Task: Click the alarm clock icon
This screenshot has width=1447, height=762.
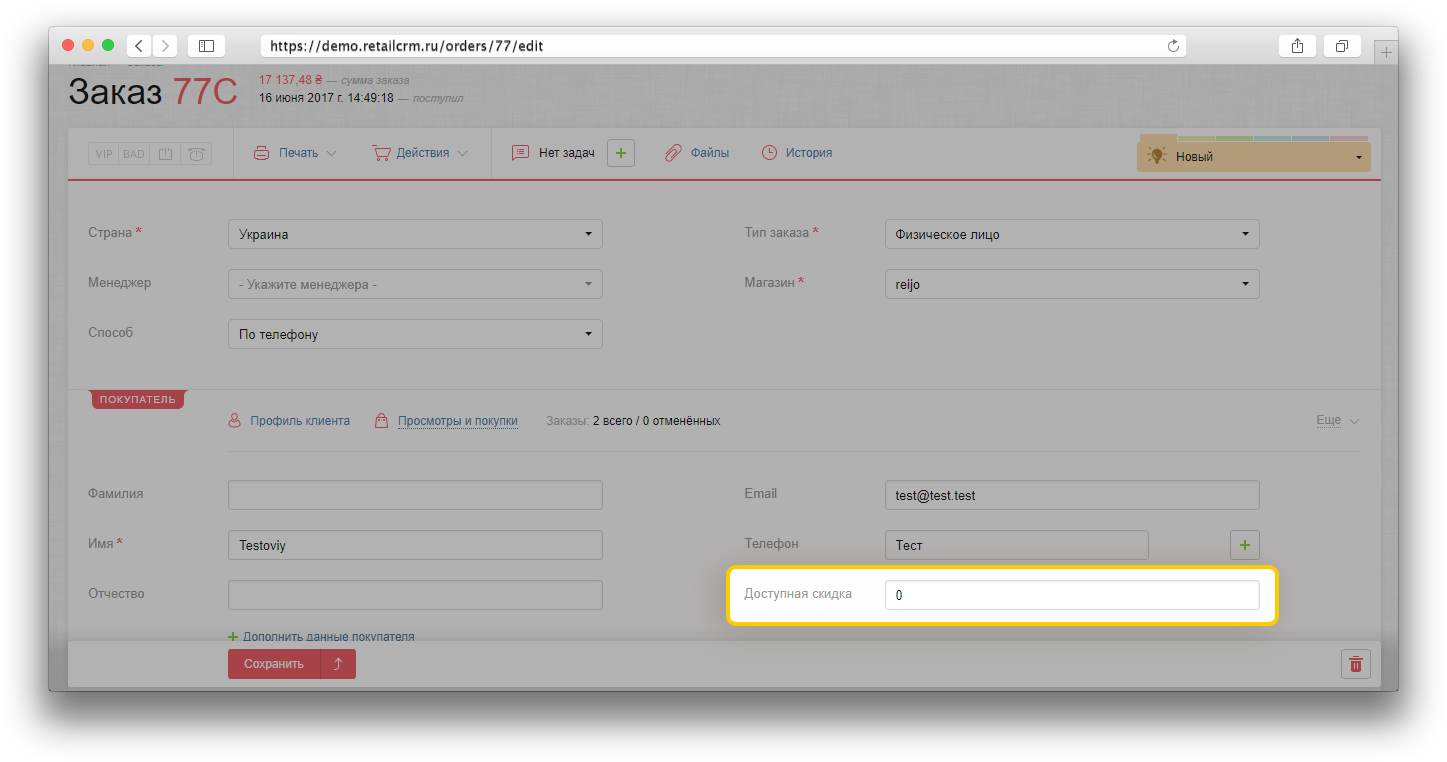Action: click(x=196, y=154)
